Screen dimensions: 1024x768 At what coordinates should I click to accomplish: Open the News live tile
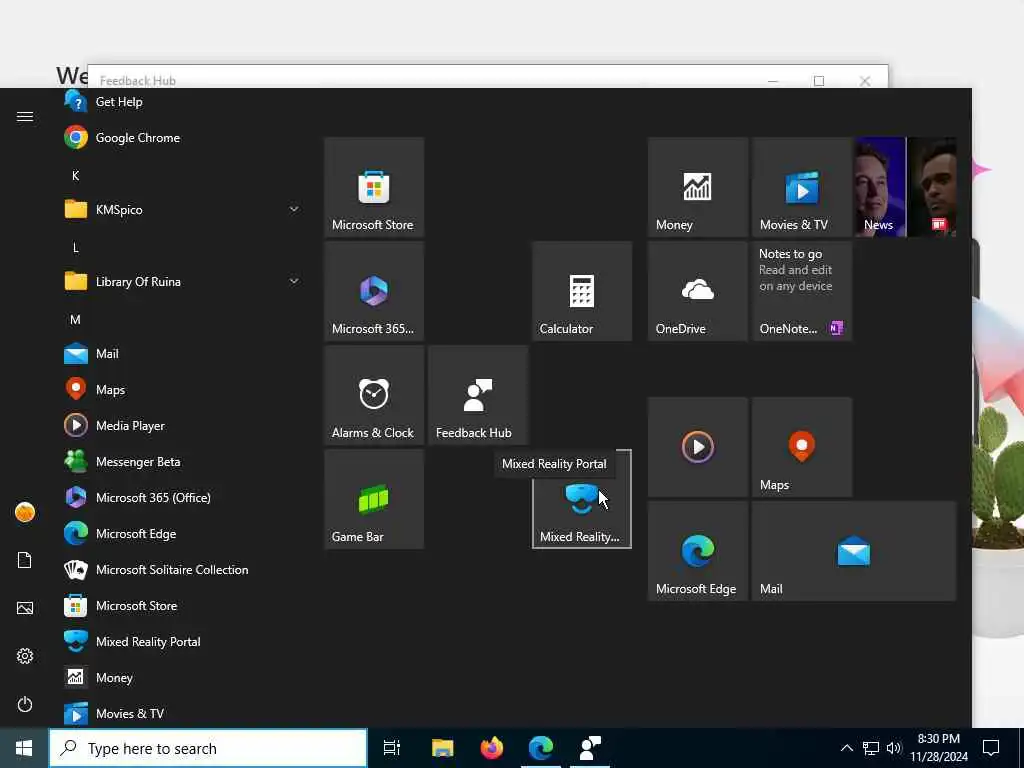pos(906,187)
